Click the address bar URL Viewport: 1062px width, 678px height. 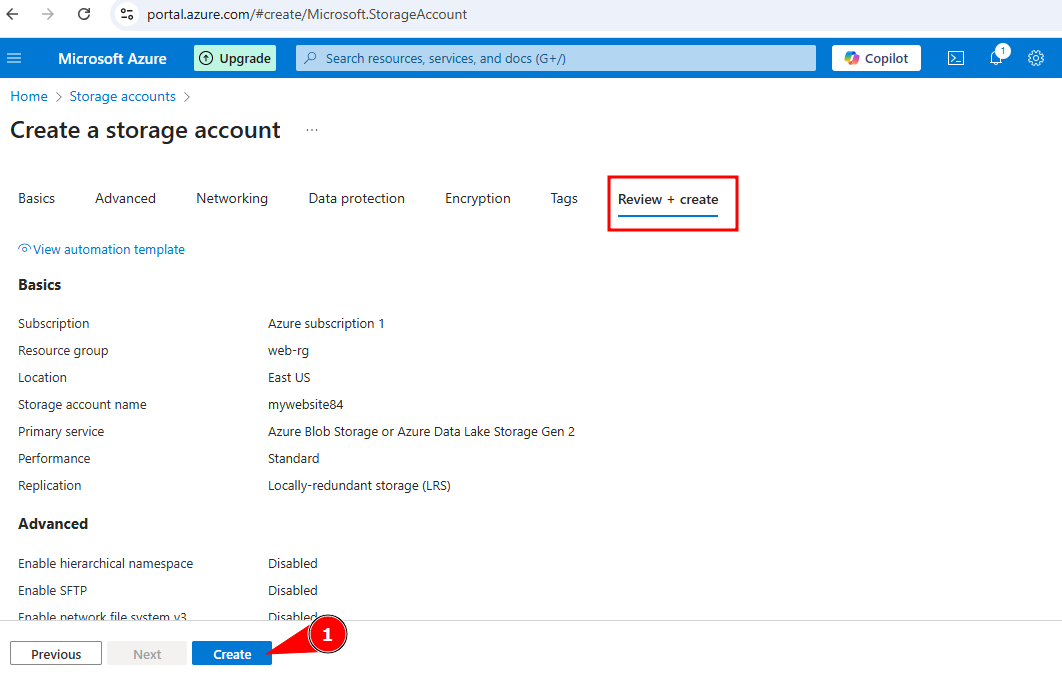(307, 14)
